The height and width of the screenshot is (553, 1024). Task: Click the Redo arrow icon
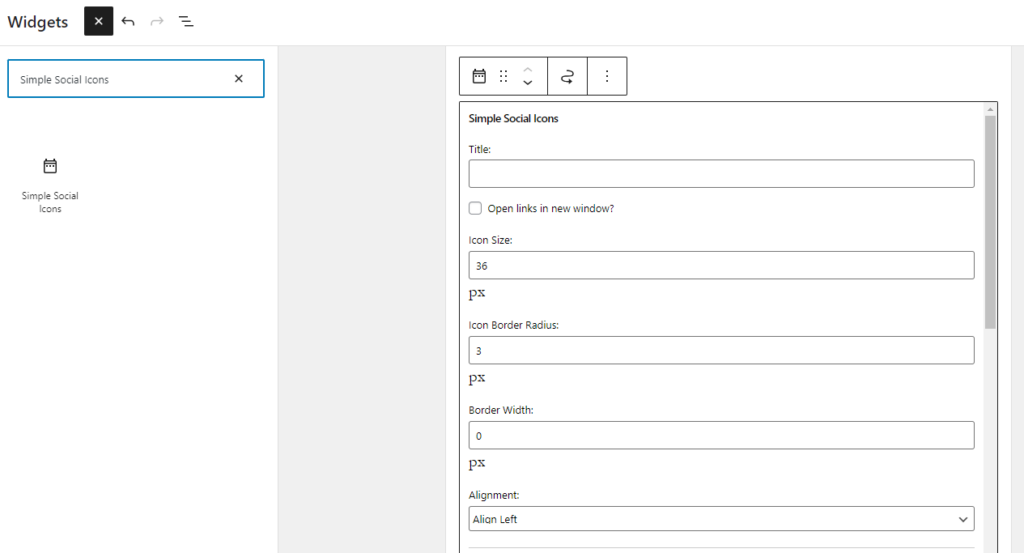[157, 22]
